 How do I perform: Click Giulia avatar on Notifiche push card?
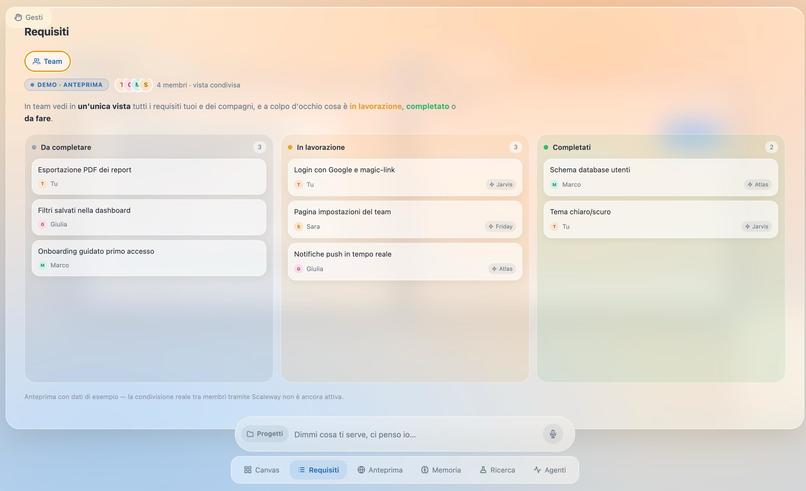coord(299,269)
